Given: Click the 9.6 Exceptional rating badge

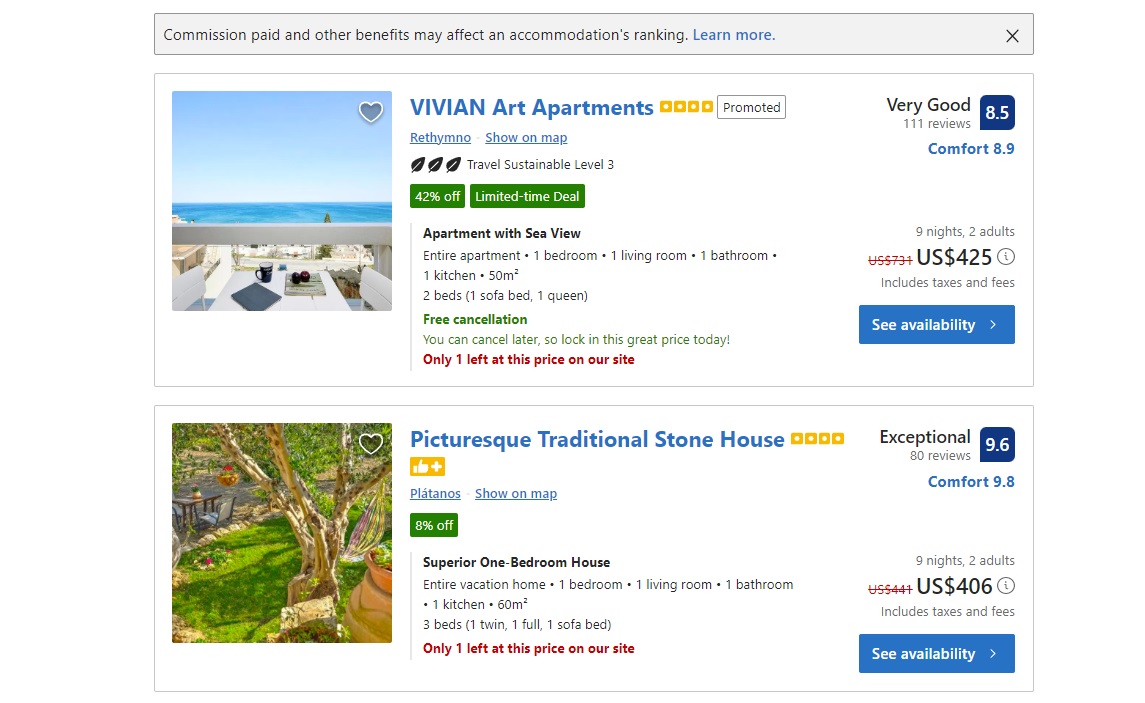Looking at the screenshot, I should point(996,444).
